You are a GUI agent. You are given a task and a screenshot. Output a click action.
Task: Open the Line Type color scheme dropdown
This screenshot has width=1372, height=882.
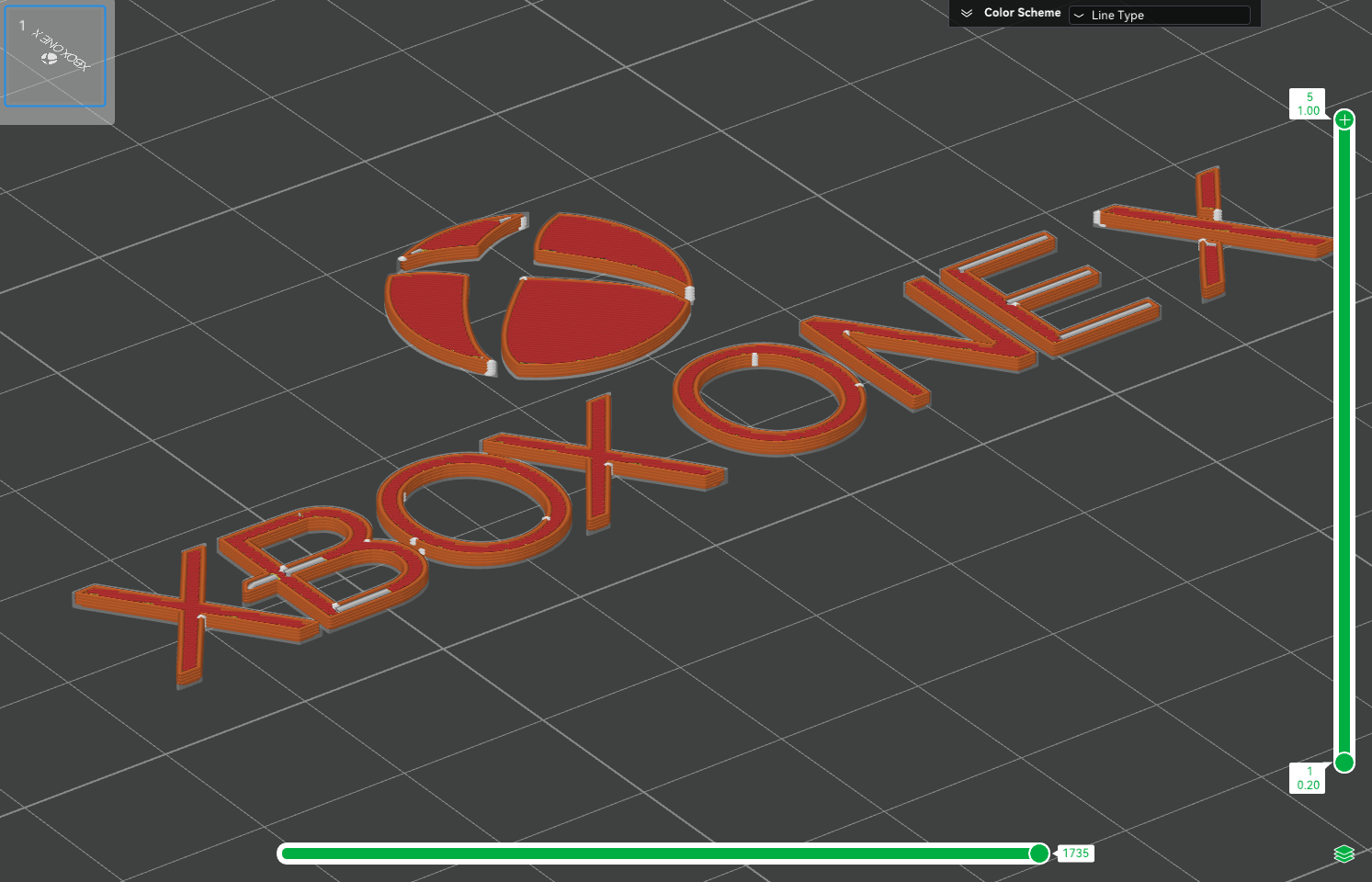tap(1160, 15)
